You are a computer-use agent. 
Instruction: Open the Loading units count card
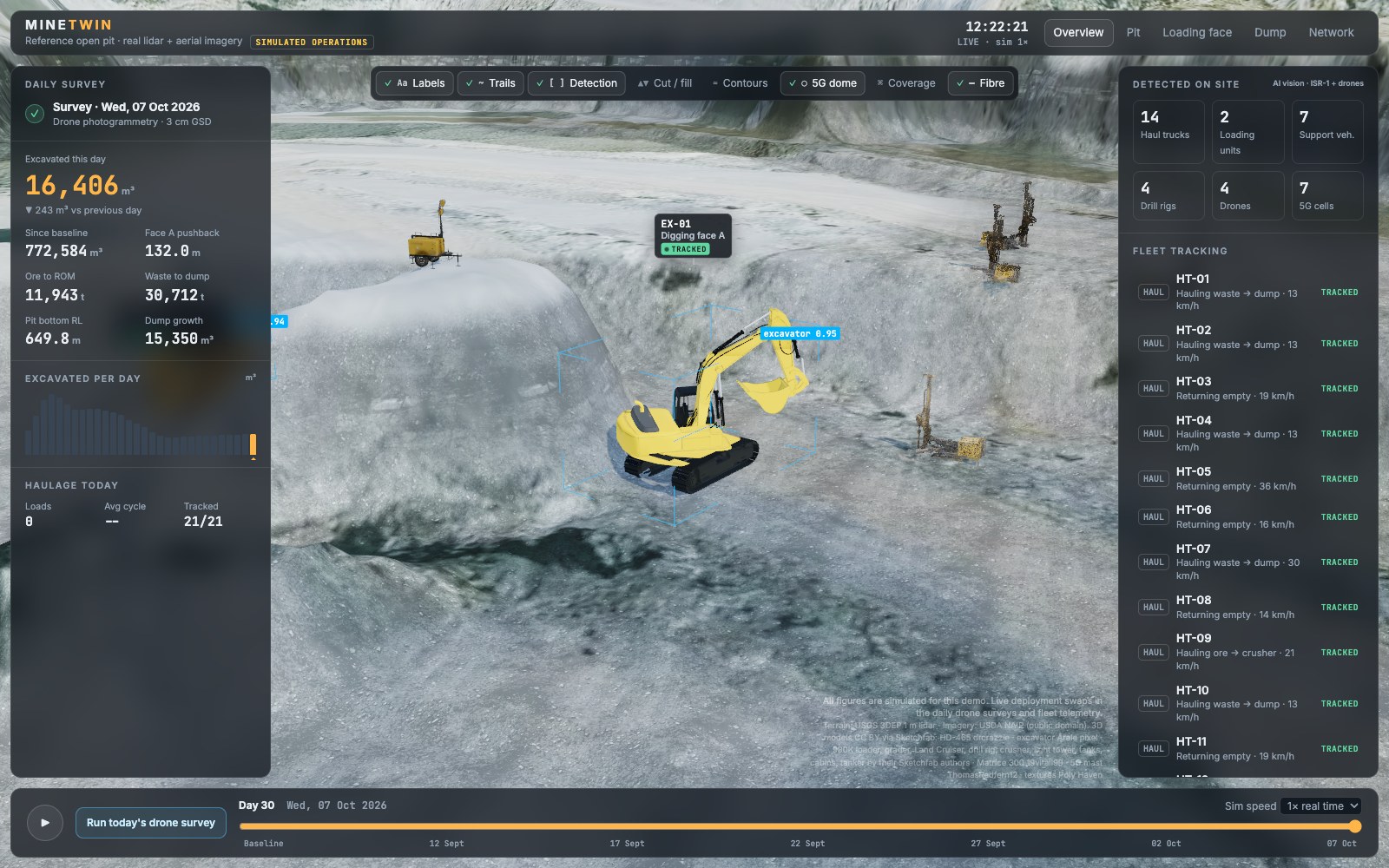pyautogui.click(x=1247, y=132)
